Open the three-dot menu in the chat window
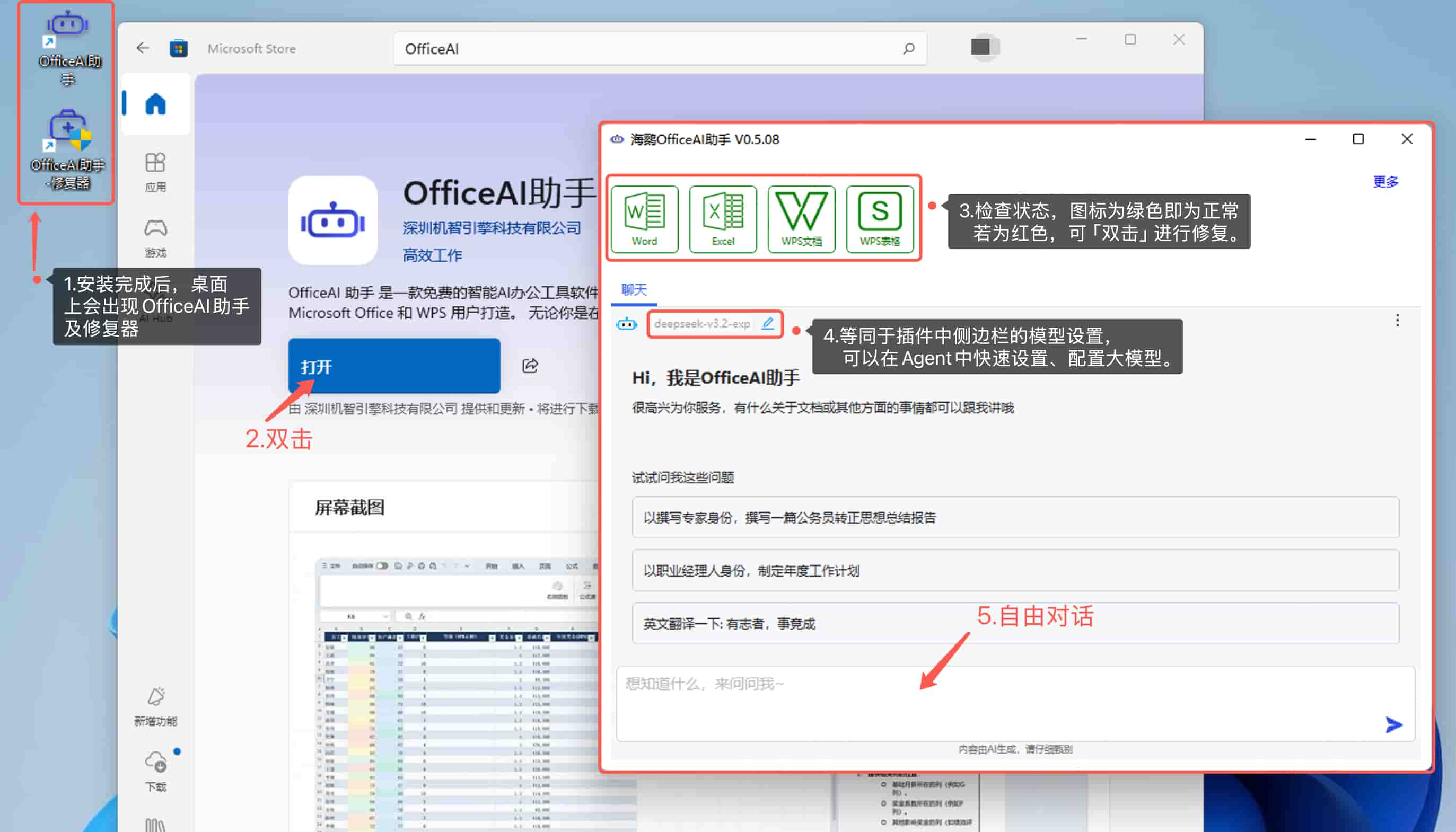The width and height of the screenshot is (1456, 832). tap(1397, 321)
